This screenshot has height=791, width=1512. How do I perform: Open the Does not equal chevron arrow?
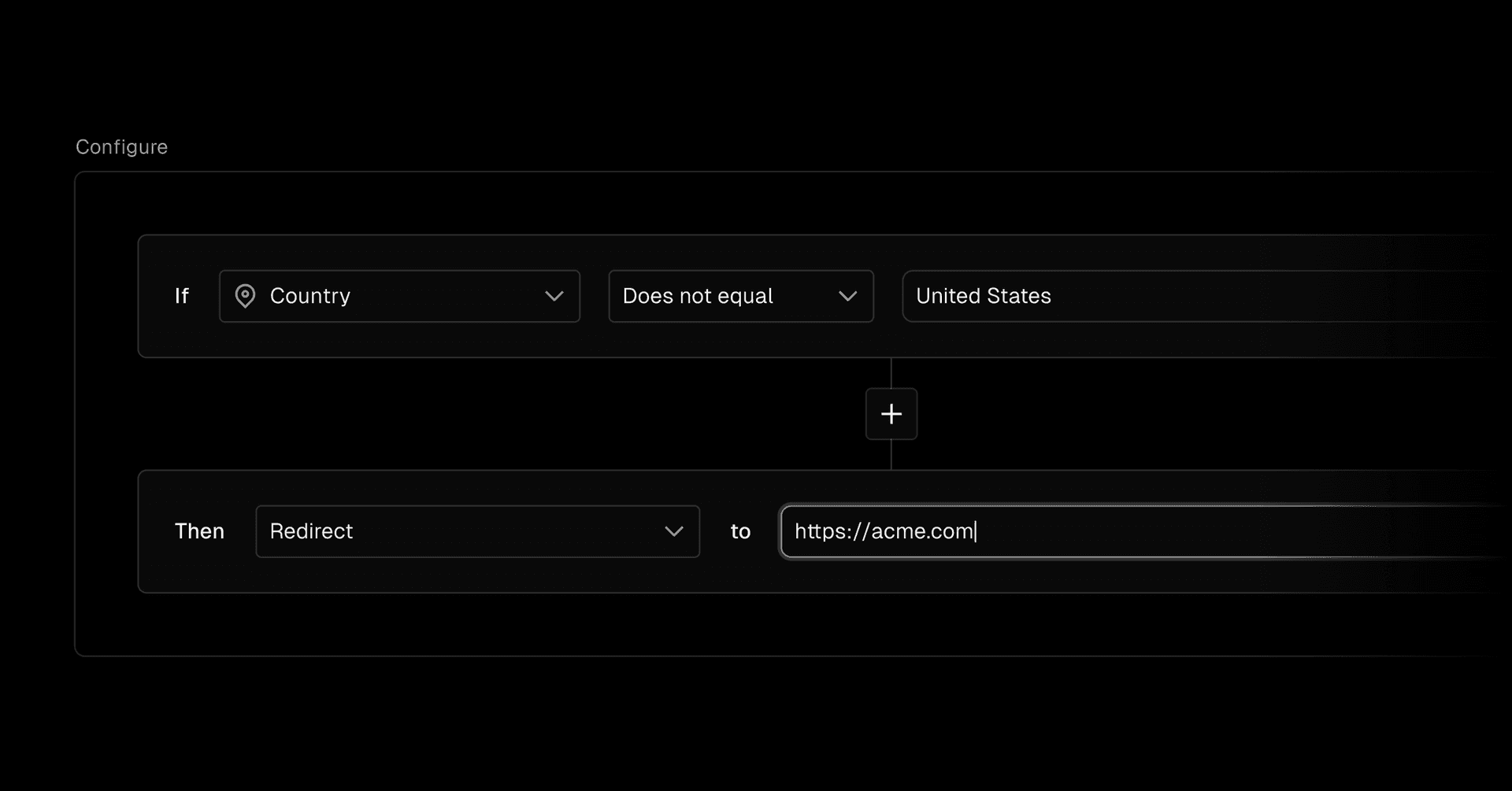coord(847,296)
